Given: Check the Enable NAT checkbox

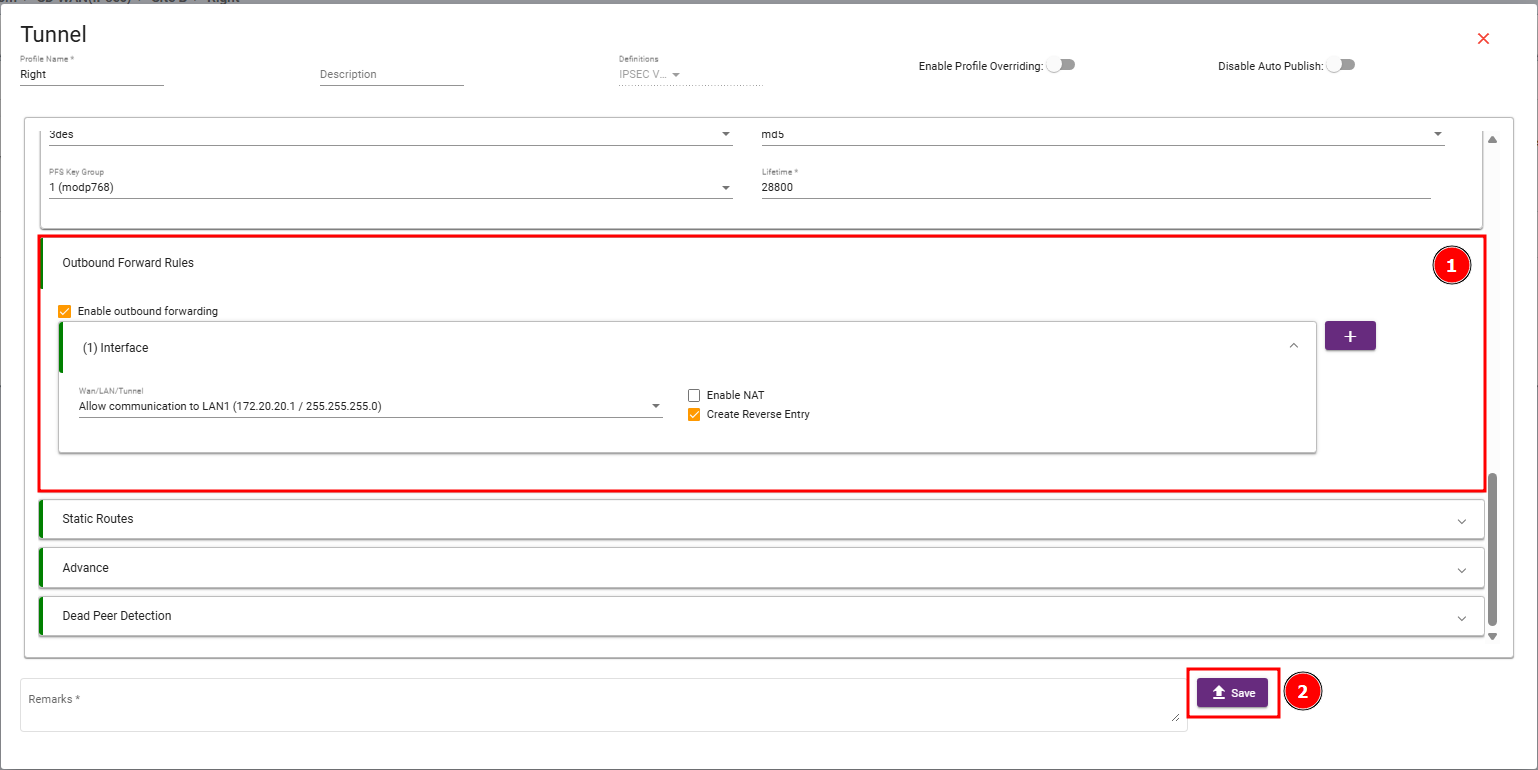Looking at the screenshot, I should (694, 395).
